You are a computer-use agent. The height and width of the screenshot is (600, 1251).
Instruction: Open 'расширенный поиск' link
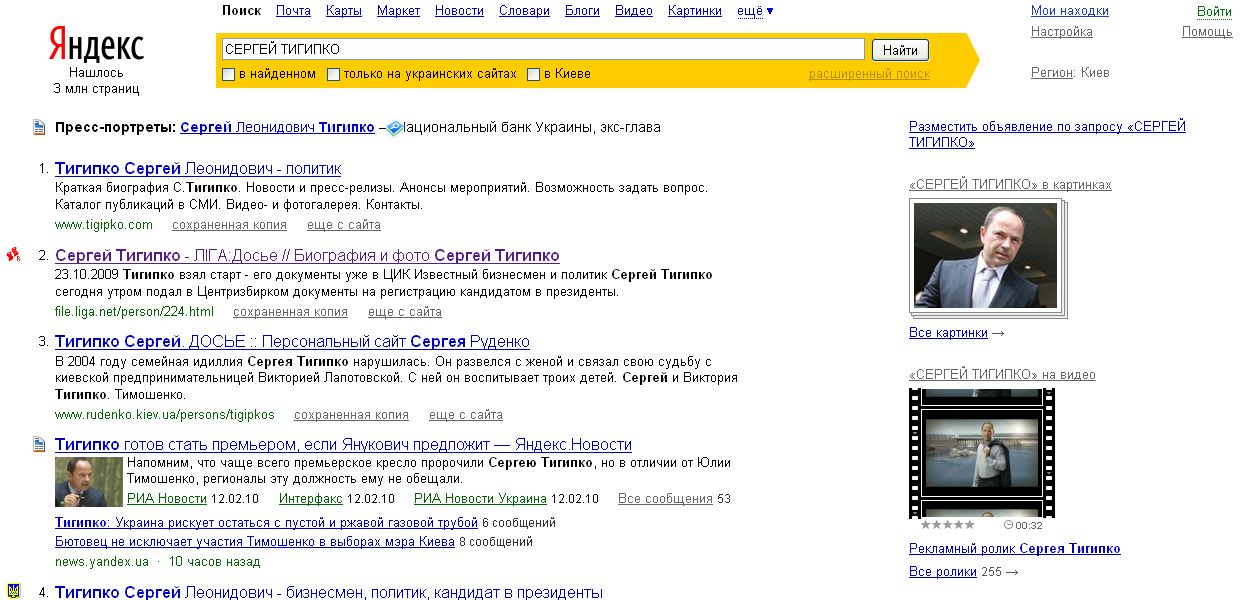869,74
